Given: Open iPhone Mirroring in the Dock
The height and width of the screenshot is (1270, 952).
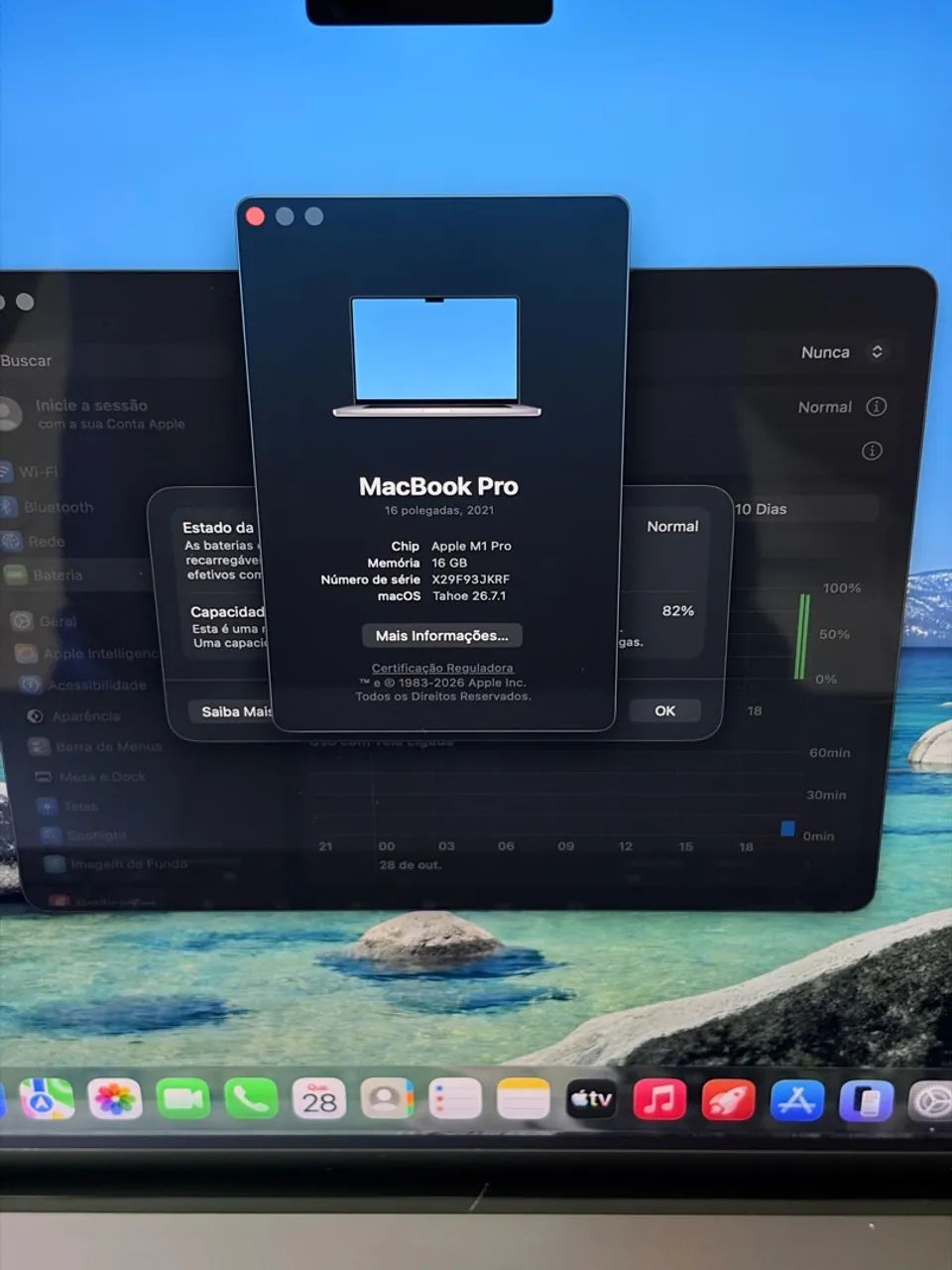Looking at the screenshot, I should pos(867,1101).
